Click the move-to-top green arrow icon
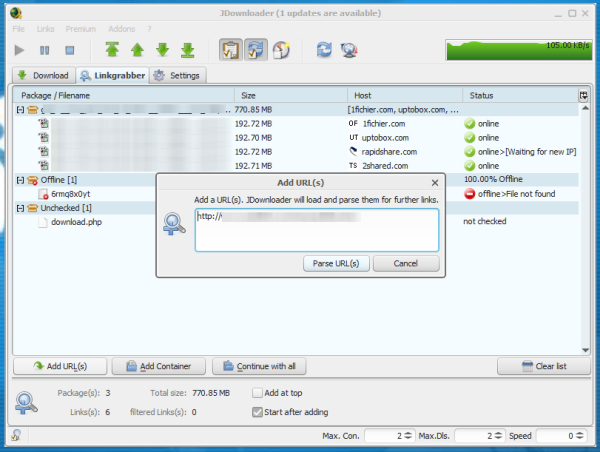Screen dimensions: 600x452 (x=112, y=49)
